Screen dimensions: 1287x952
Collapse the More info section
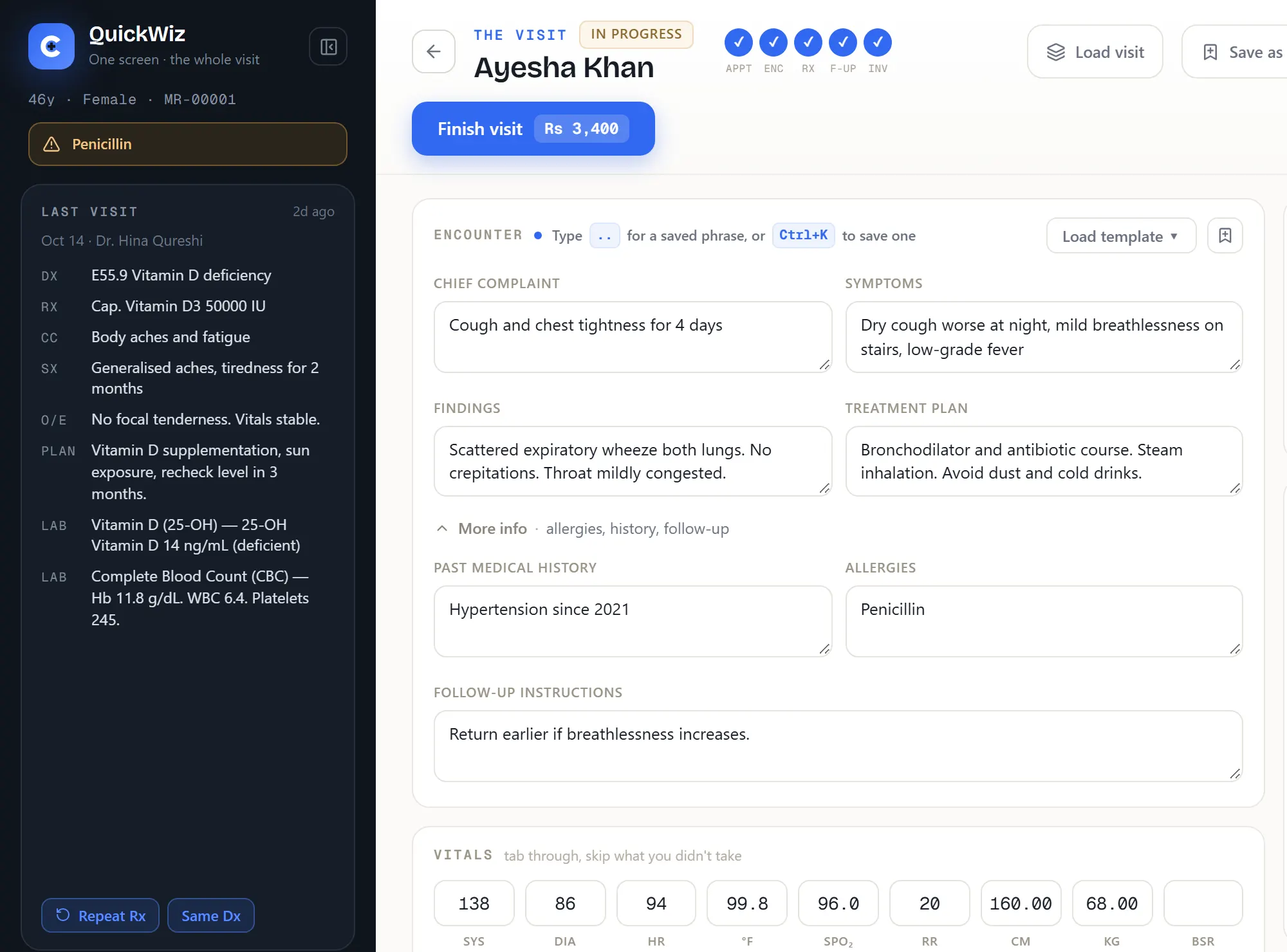582,529
